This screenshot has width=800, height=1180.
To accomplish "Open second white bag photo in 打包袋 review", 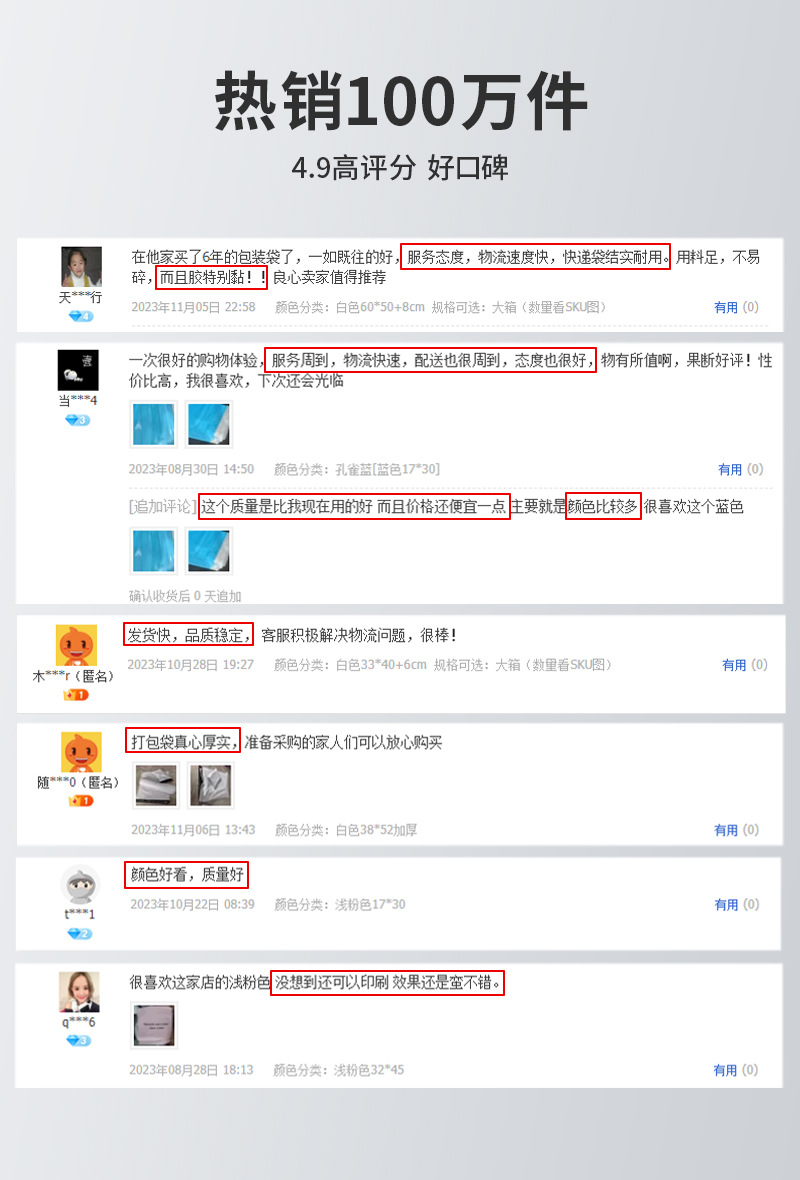I will pos(211,785).
